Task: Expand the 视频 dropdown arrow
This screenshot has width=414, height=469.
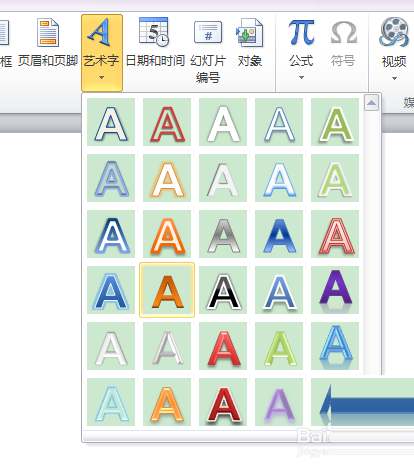Action: [394, 79]
